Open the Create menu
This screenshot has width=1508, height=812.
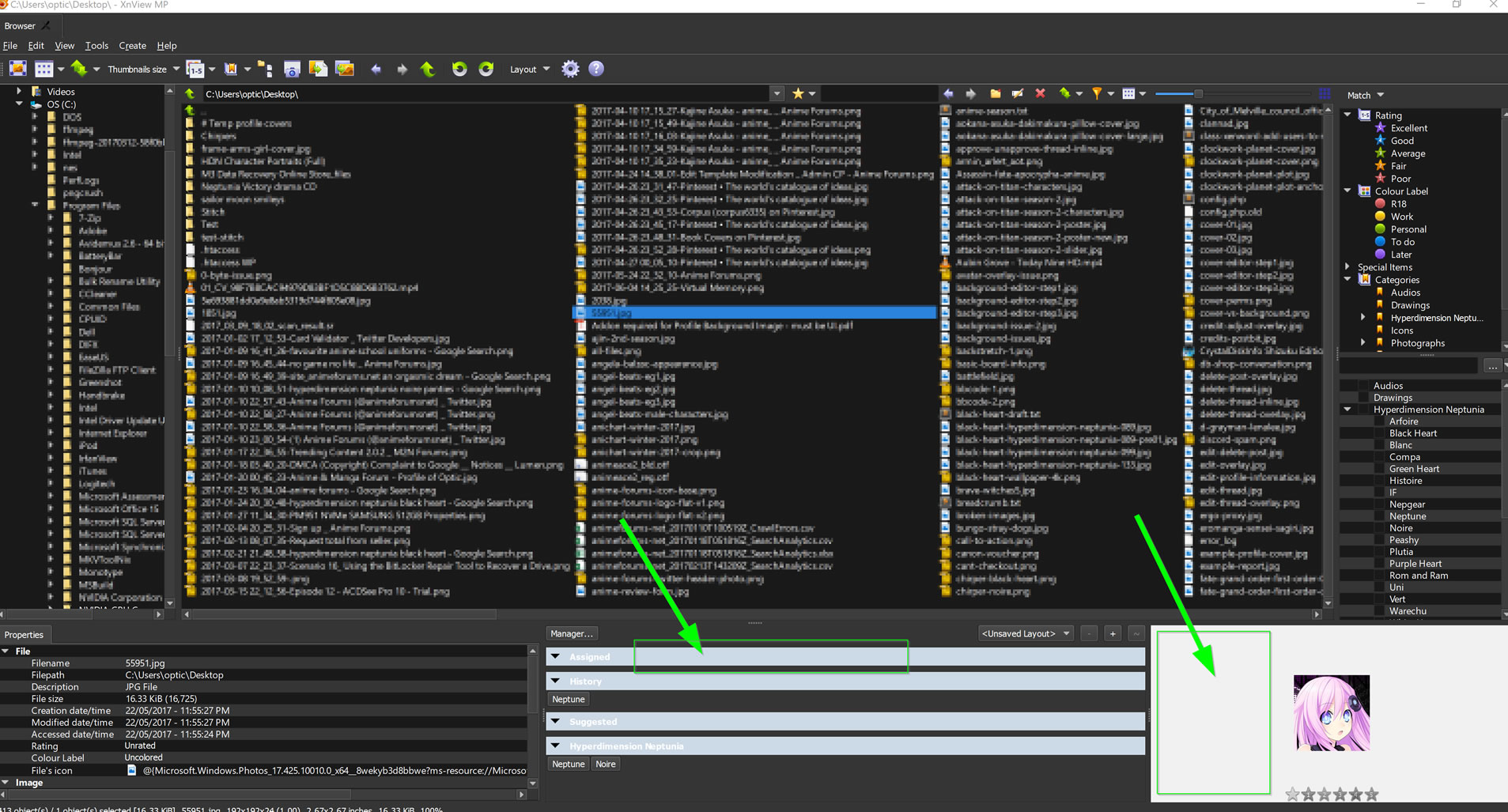click(x=132, y=46)
